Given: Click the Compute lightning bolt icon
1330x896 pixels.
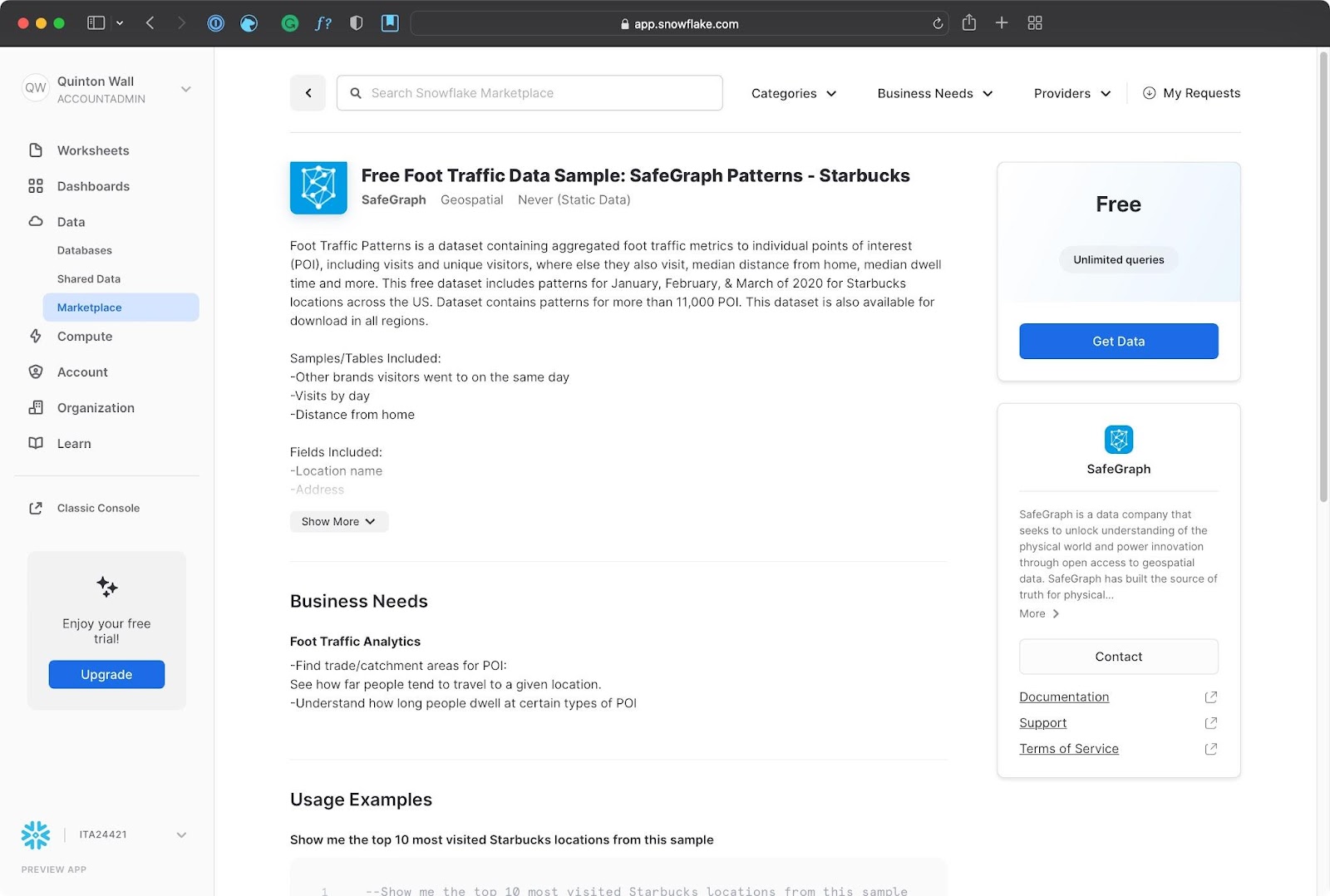Looking at the screenshot, I should tap(36, 337).
